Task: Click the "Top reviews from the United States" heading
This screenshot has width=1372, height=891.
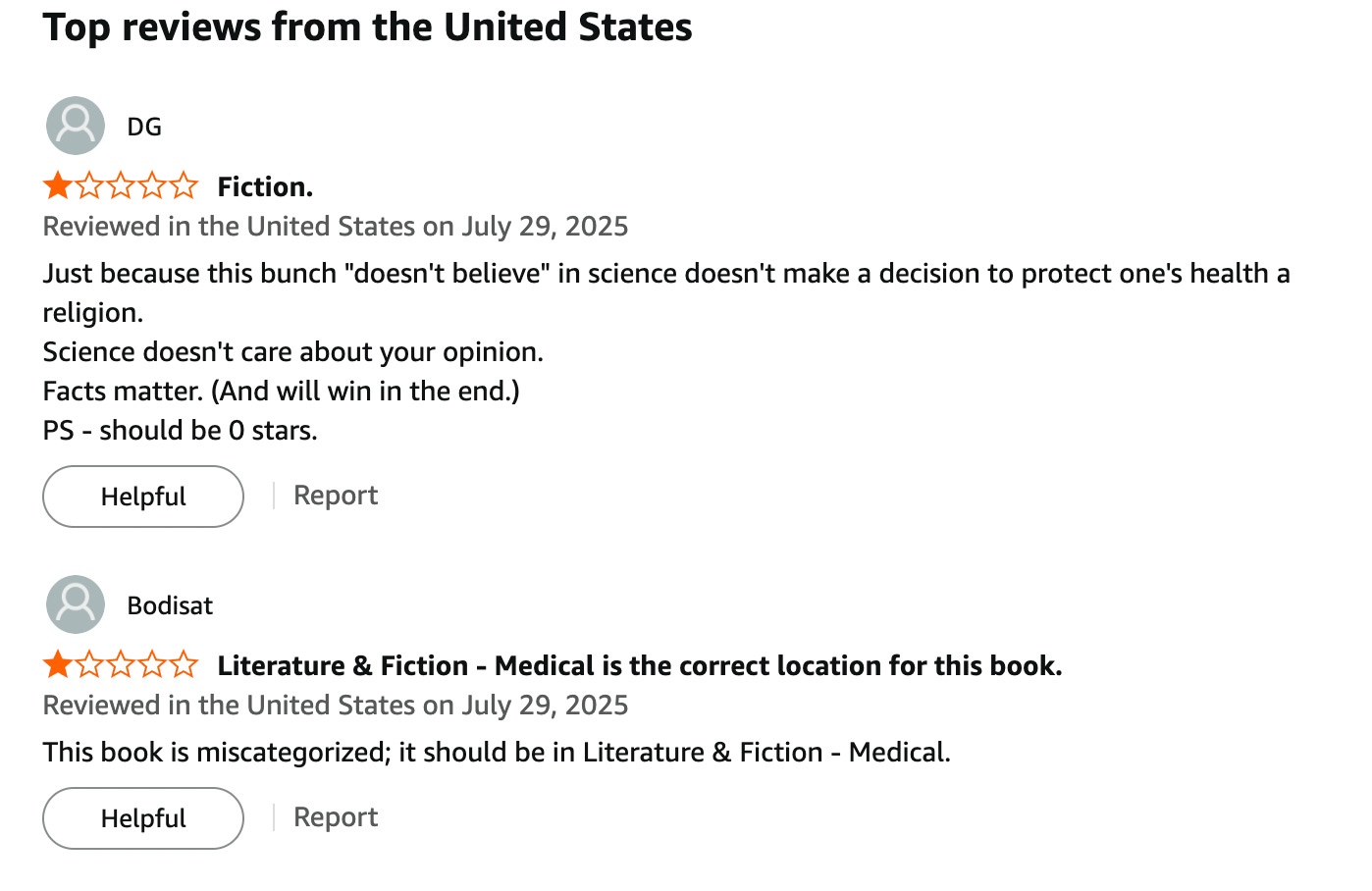Action: (x=367, y=27)
